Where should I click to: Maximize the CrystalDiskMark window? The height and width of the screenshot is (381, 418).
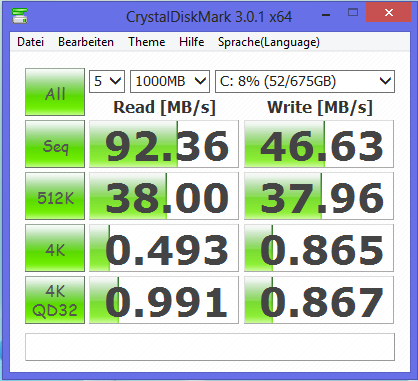[x=353, y=13]
